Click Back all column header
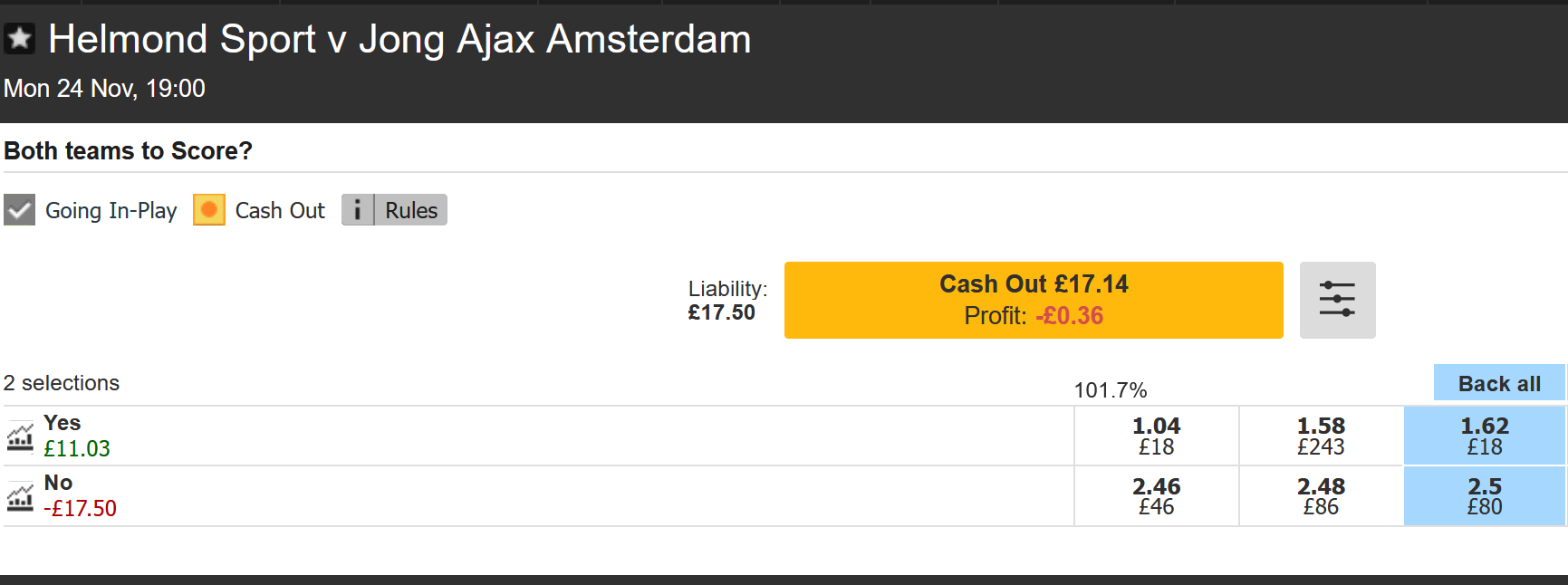The height and width of the screenshot is (585, 1568). pyautogui.click(x=1499, y=383)
